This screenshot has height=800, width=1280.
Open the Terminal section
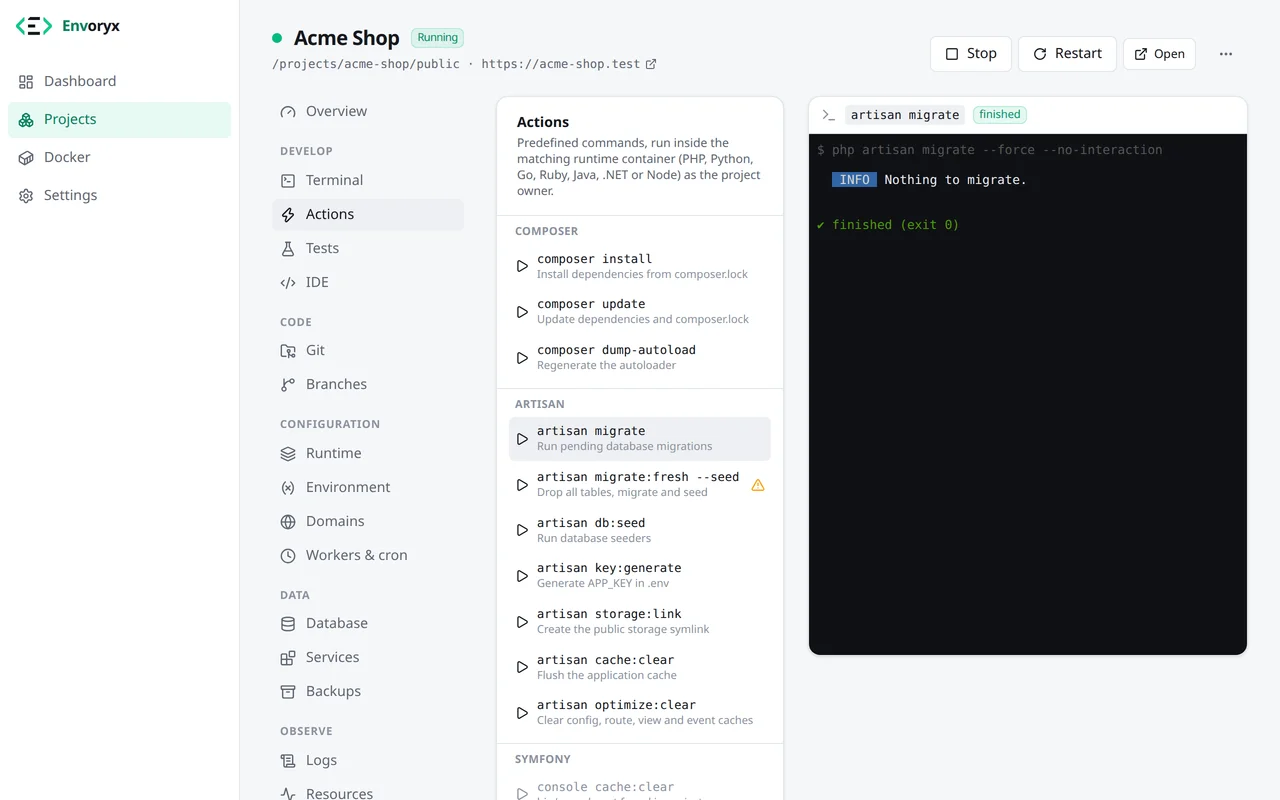(368, 180)
